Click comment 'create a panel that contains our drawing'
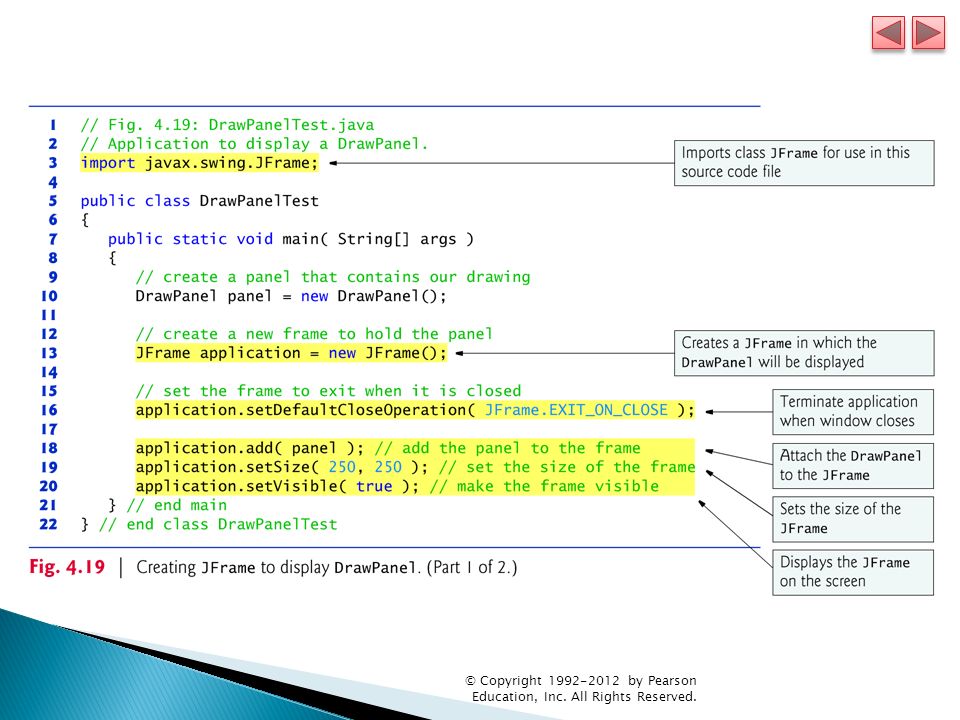The image size is (960, 720). point(333,277)
